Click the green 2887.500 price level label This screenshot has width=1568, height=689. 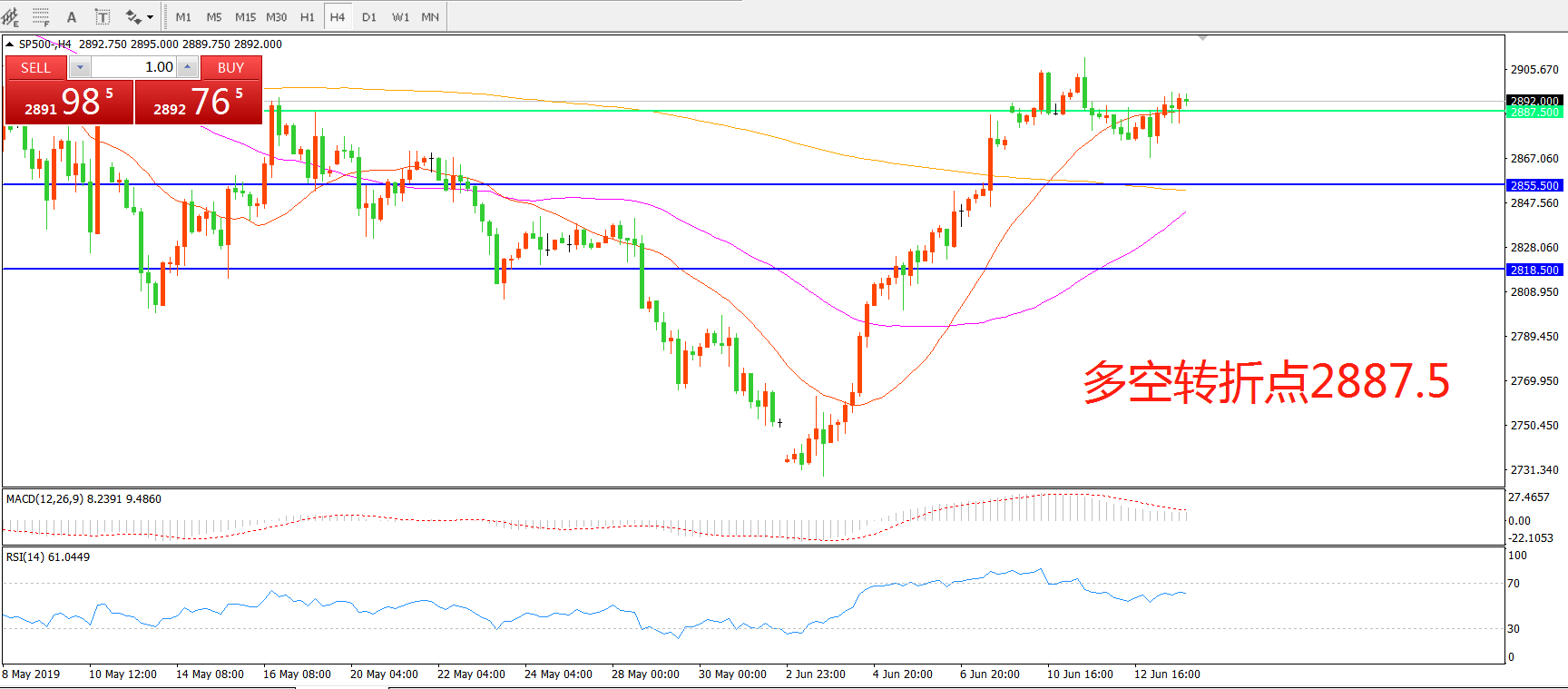[x=1534, y=113]
